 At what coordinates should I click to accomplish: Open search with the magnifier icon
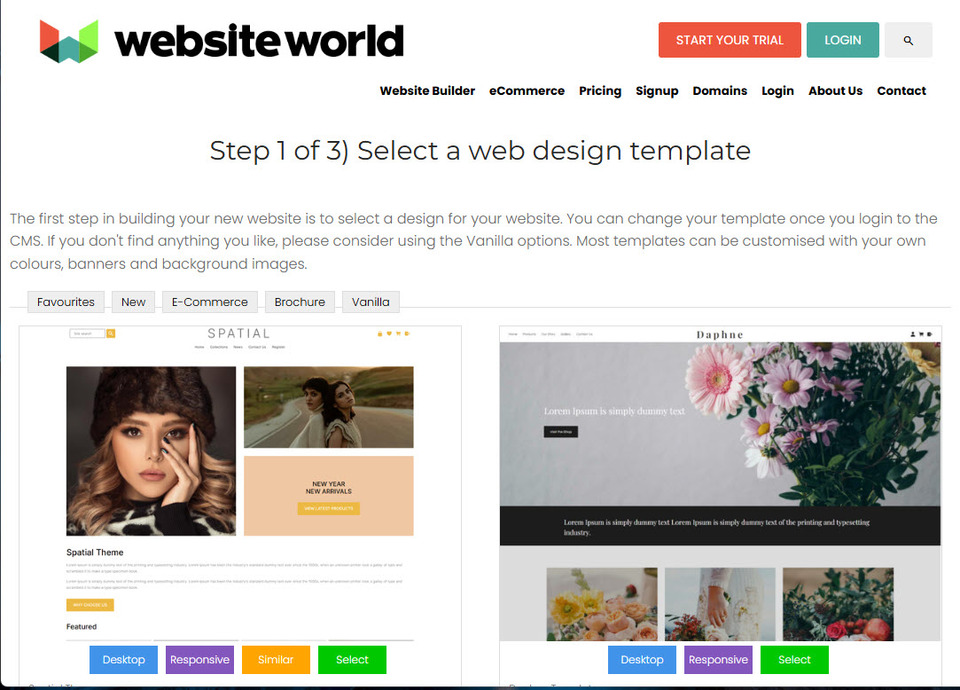908,40
